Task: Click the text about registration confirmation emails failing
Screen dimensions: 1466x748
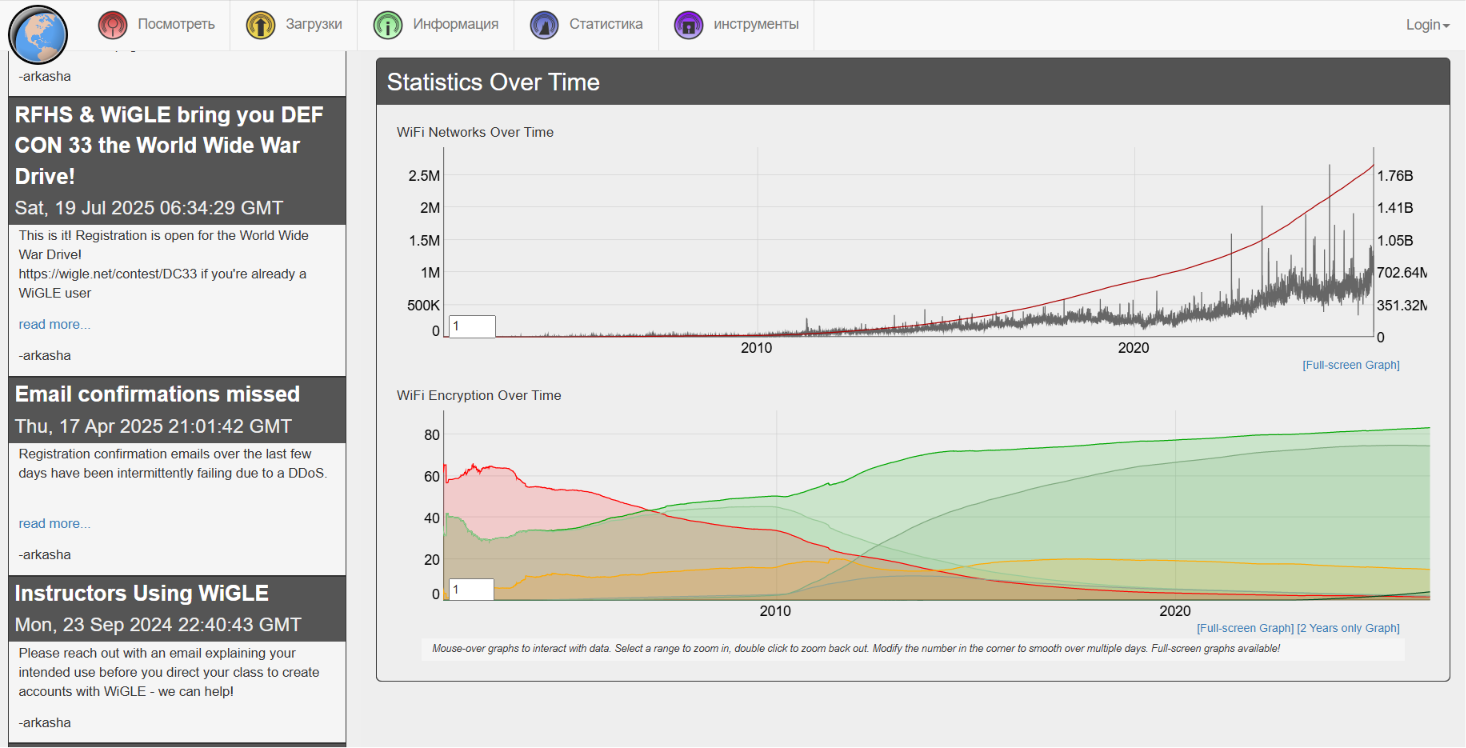Action: pyautogui.click(x=173, y=463)
